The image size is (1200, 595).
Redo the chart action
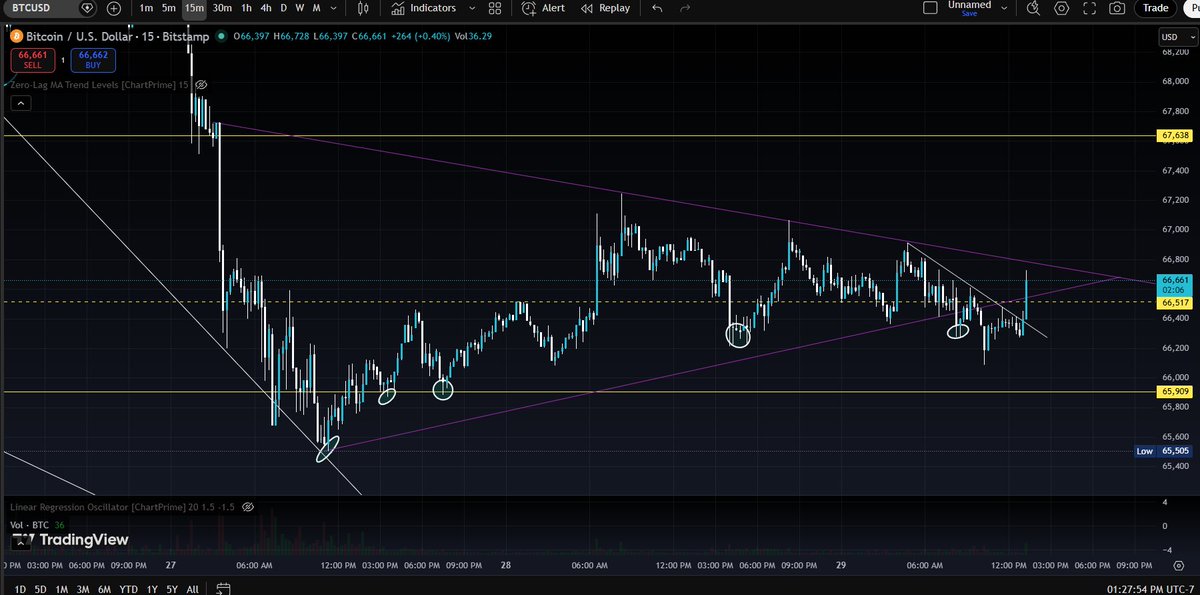click(685, 8)
